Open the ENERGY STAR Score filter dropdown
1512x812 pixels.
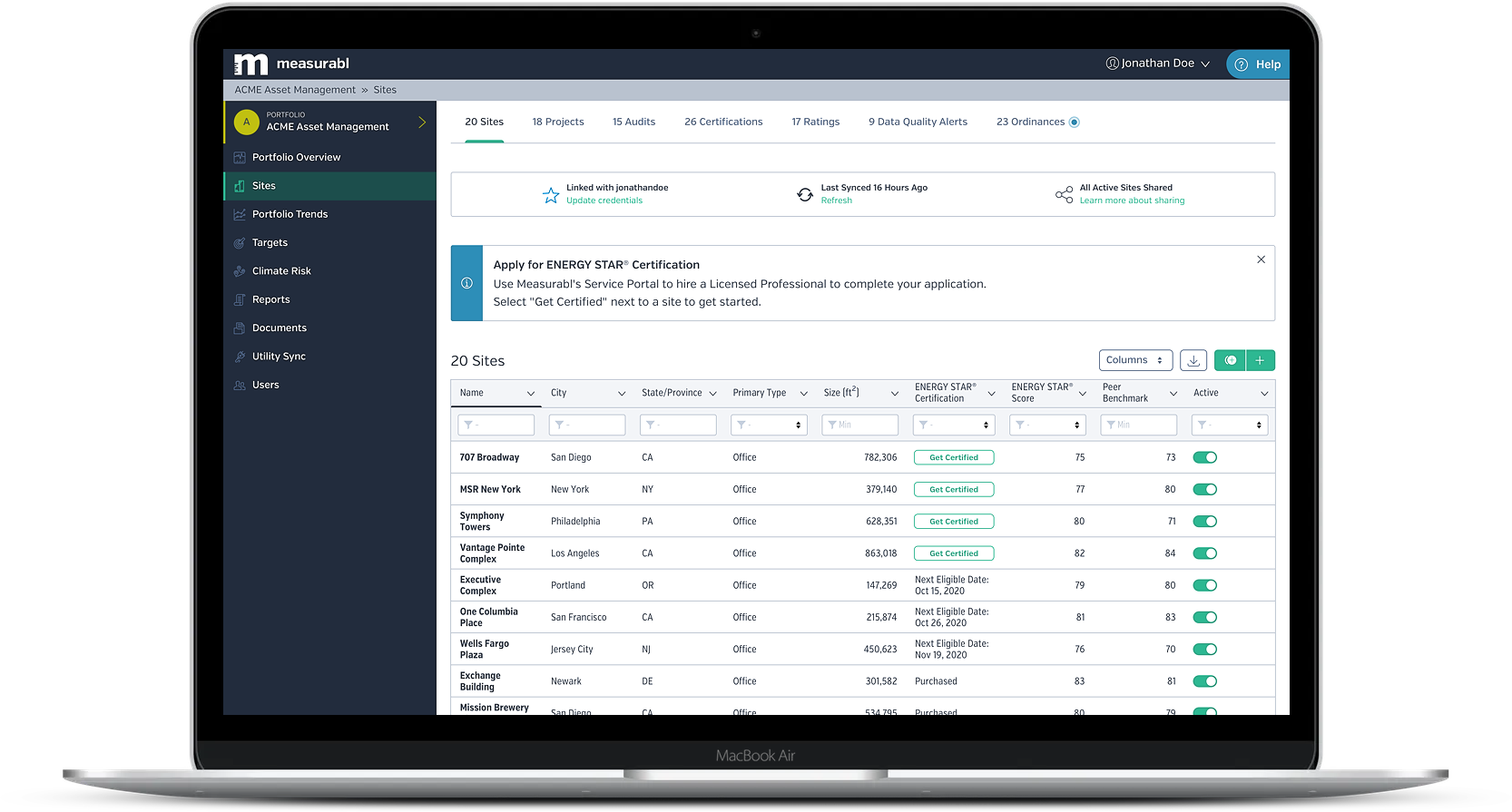tap(1048, 425)
